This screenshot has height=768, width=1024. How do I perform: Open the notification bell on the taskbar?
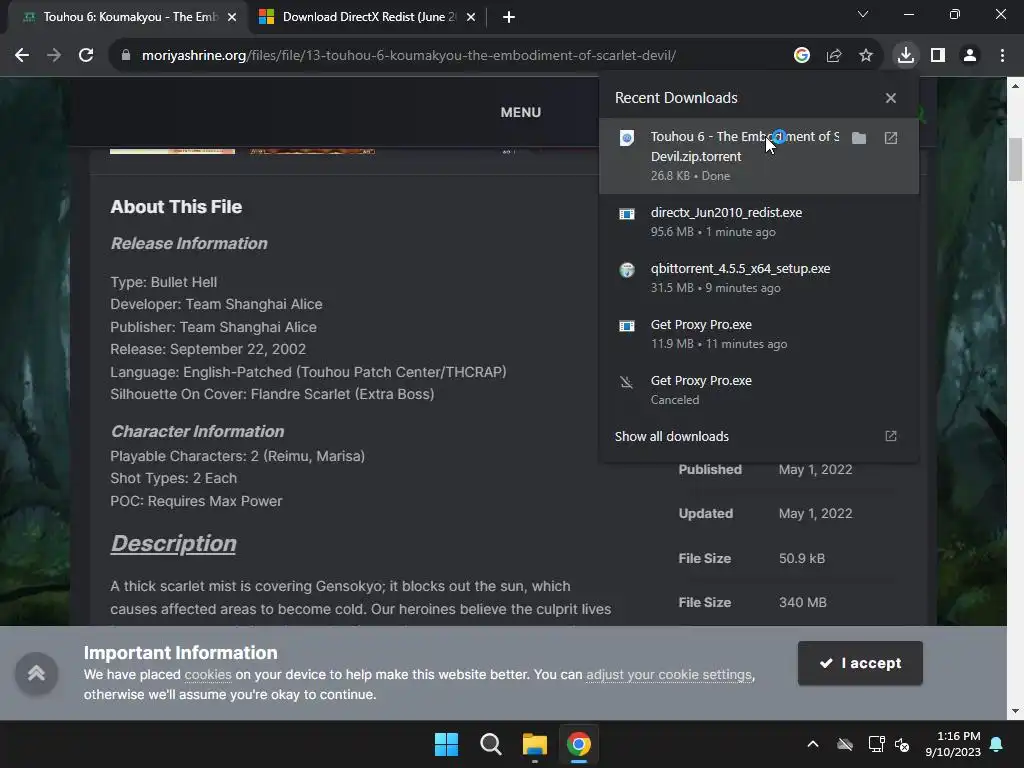997,744
